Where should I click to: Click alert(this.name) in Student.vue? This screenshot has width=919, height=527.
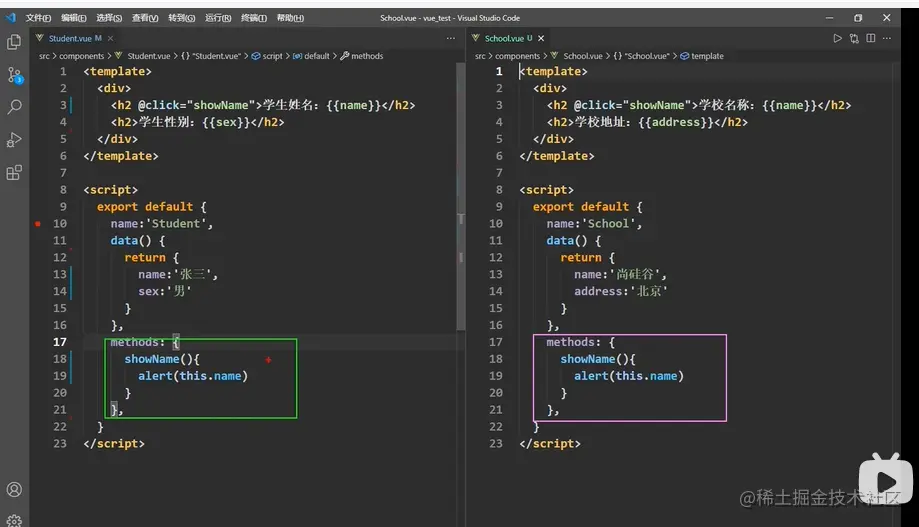tap(193, 376)
